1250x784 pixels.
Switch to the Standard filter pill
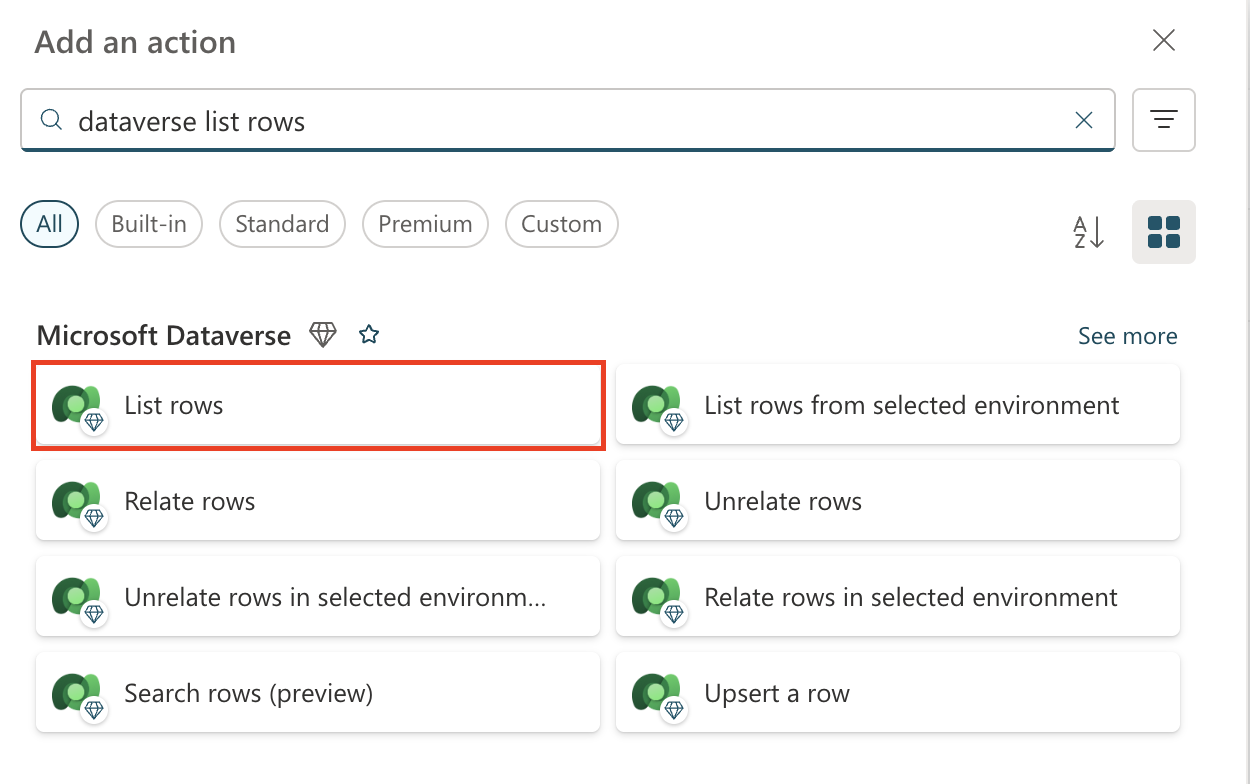282,224
